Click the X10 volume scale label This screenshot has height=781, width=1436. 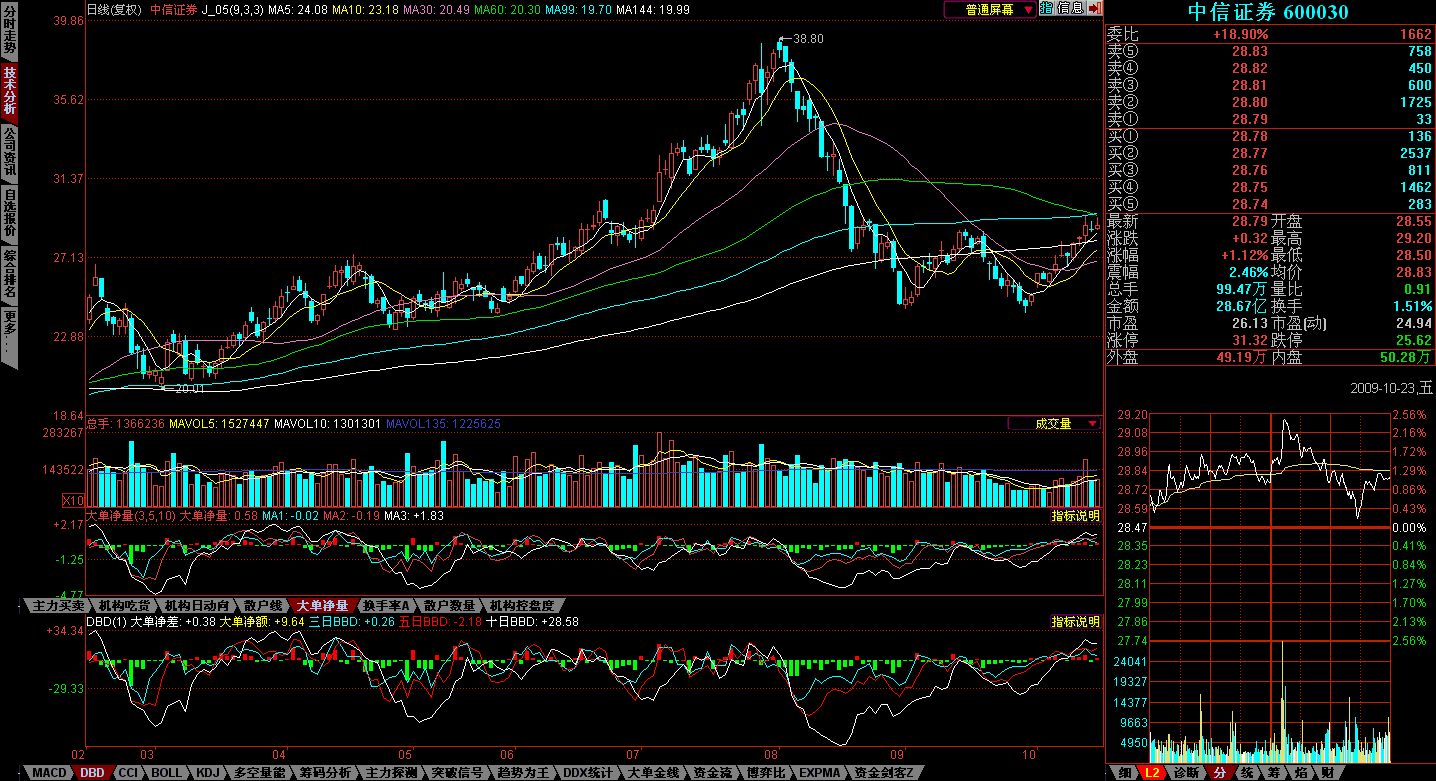[x=73, y=500]
